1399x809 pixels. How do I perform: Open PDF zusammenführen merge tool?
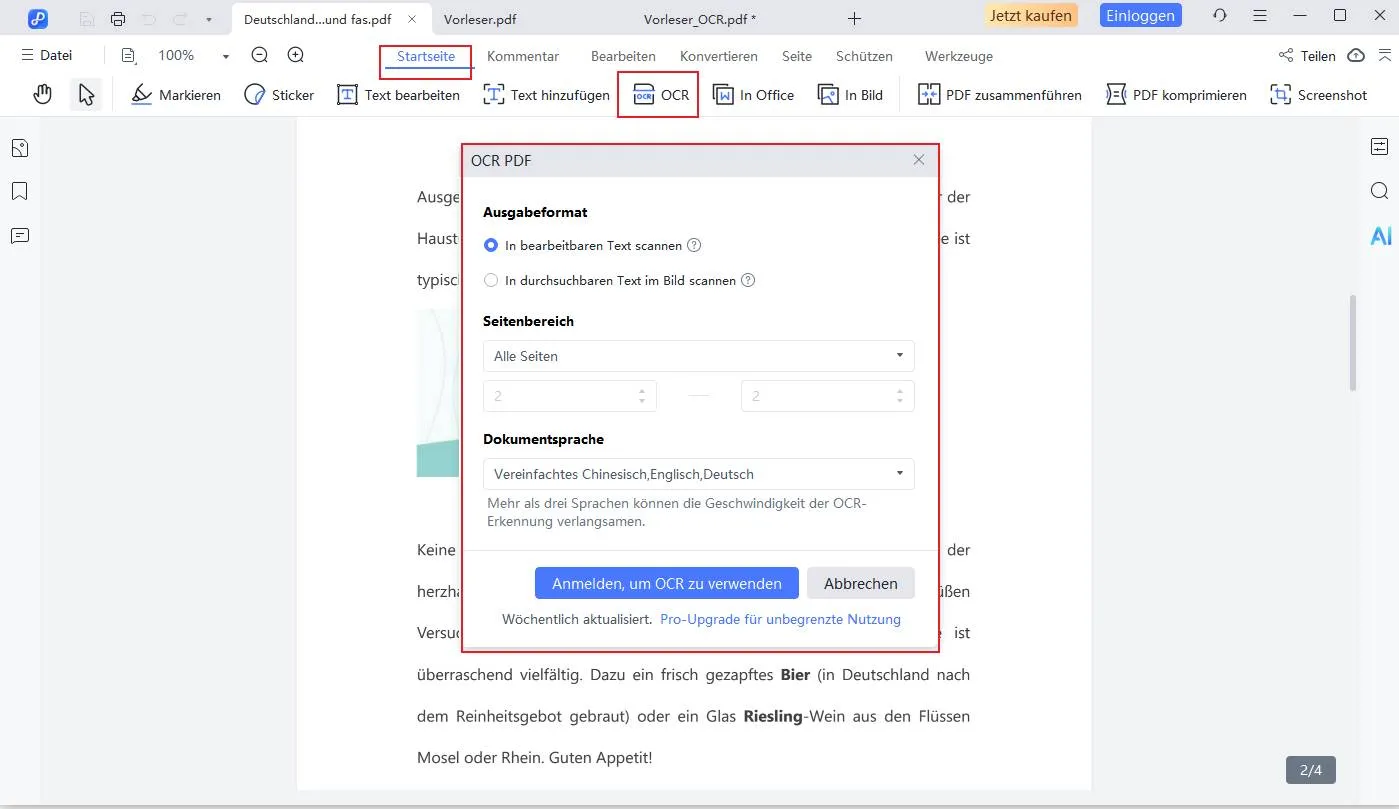tap(1000, 95)
